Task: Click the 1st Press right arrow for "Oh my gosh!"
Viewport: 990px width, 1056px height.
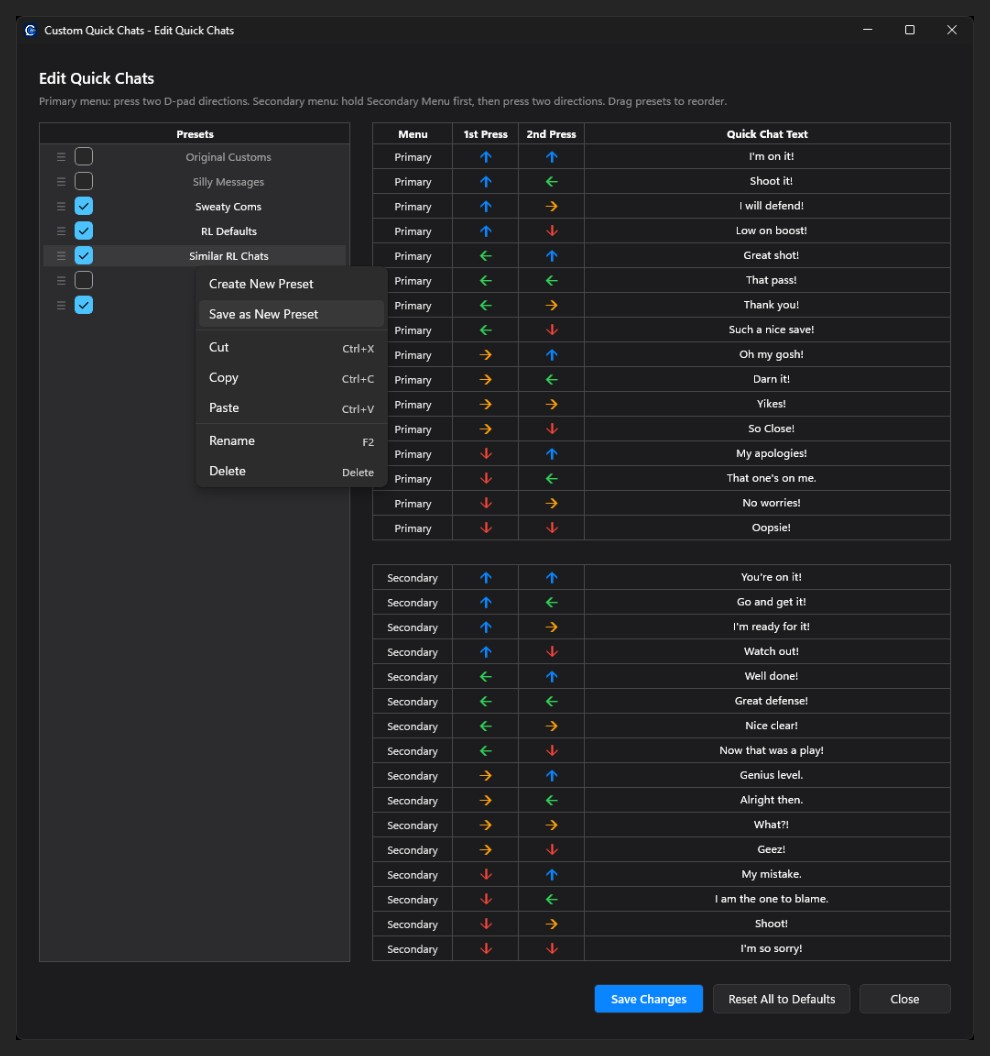Action: click(x=486, y=355)
